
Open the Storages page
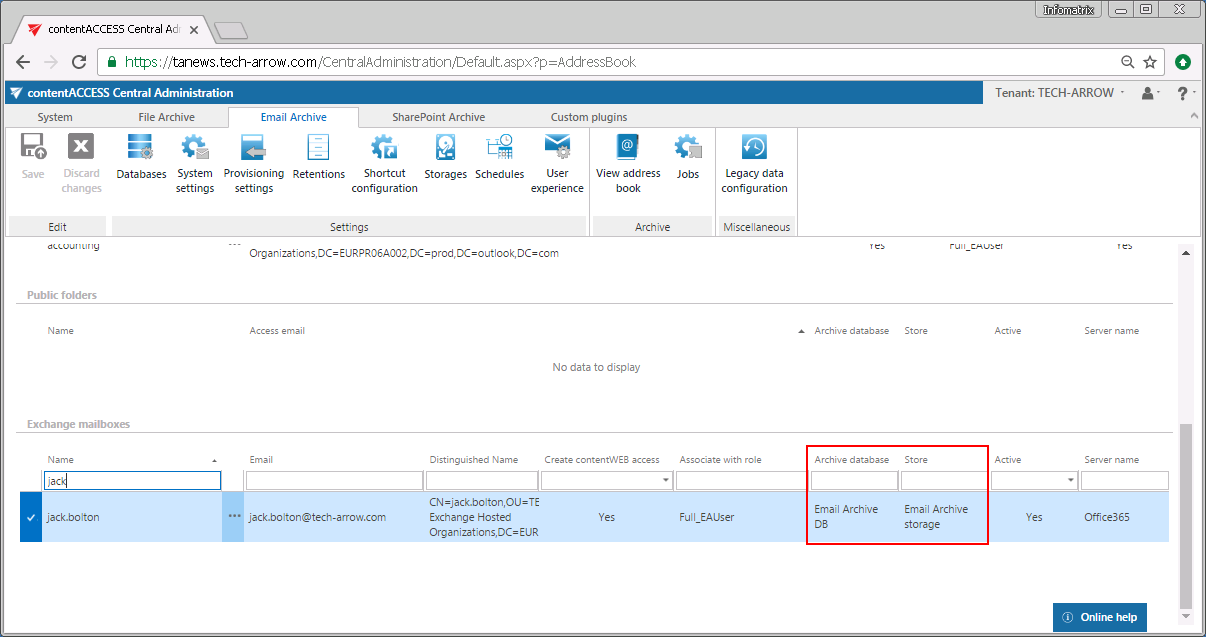coord(445,158)
